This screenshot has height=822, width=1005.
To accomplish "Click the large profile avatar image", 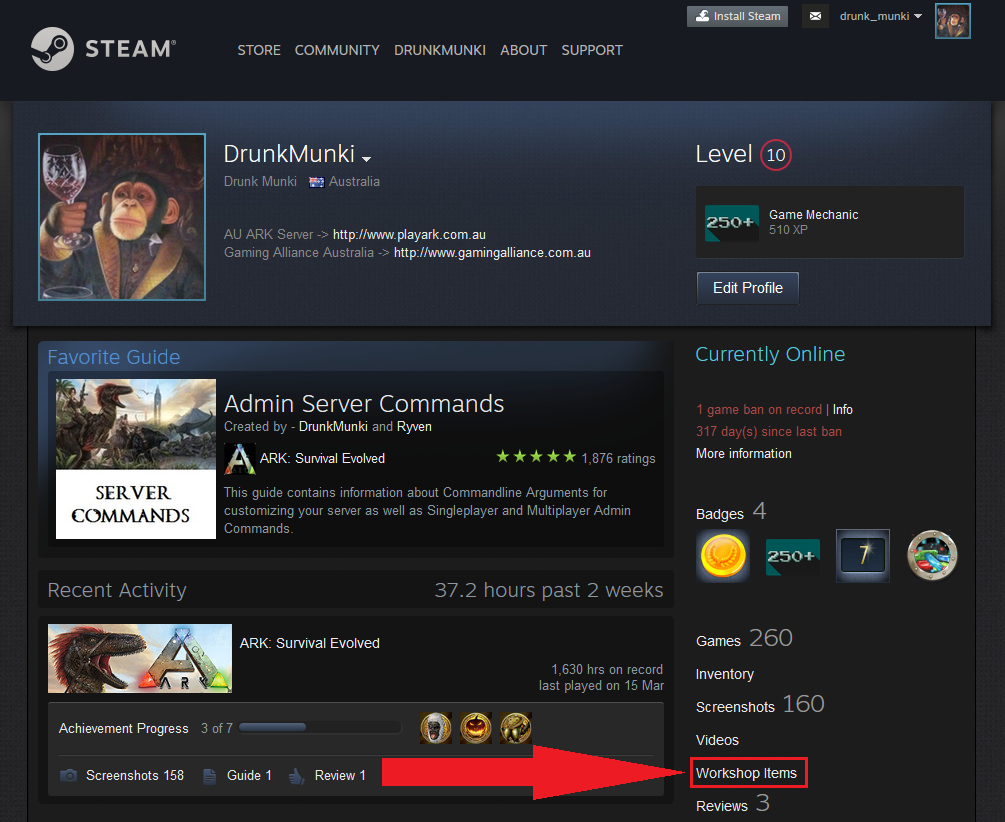I will [x=122, y=217].
